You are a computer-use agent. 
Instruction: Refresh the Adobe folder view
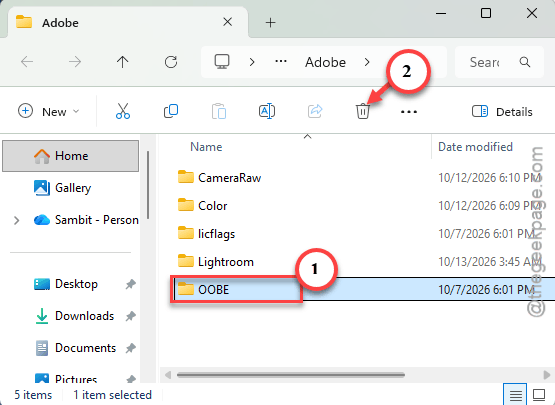coord(171,62)
